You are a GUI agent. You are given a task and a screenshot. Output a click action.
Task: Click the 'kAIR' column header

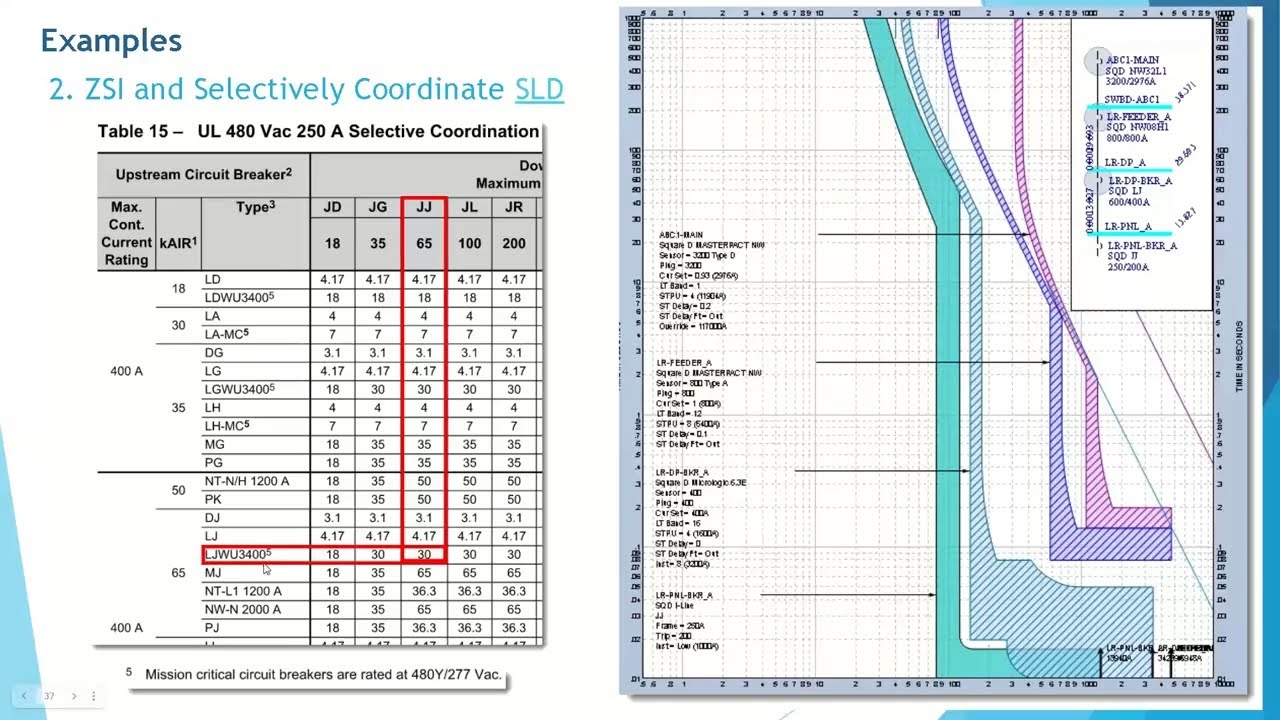pos(178,242)
